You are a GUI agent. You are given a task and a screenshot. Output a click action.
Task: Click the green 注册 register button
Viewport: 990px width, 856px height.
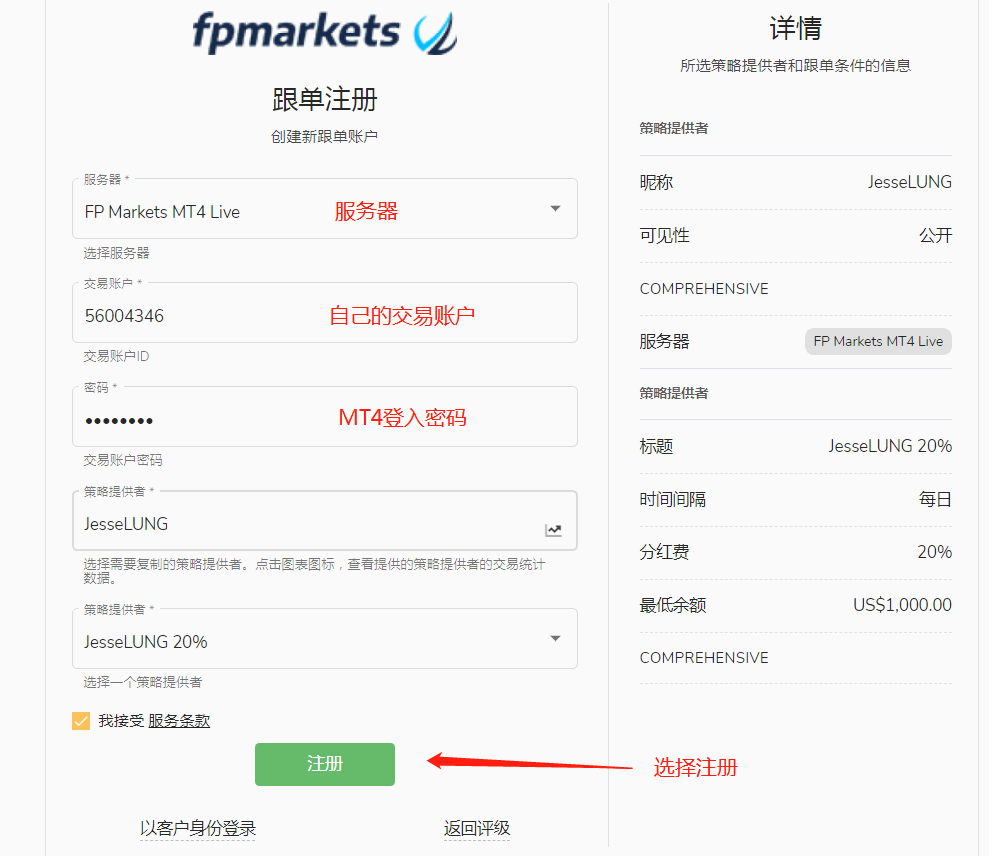click(325, 764)
